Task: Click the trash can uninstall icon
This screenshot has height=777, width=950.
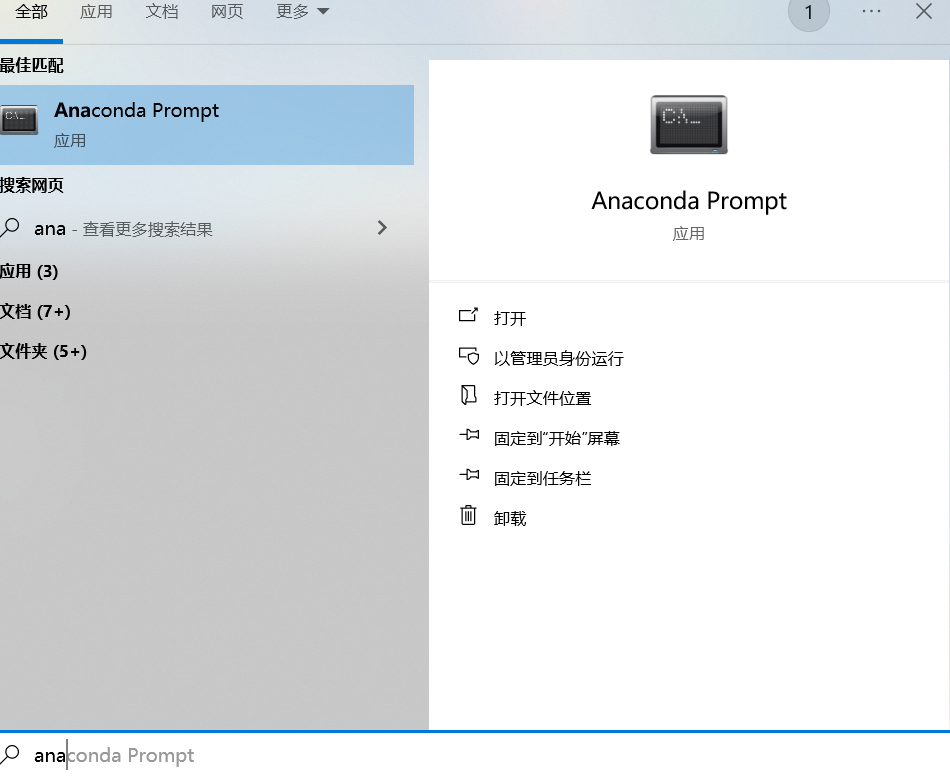Action: click(468, 515)
